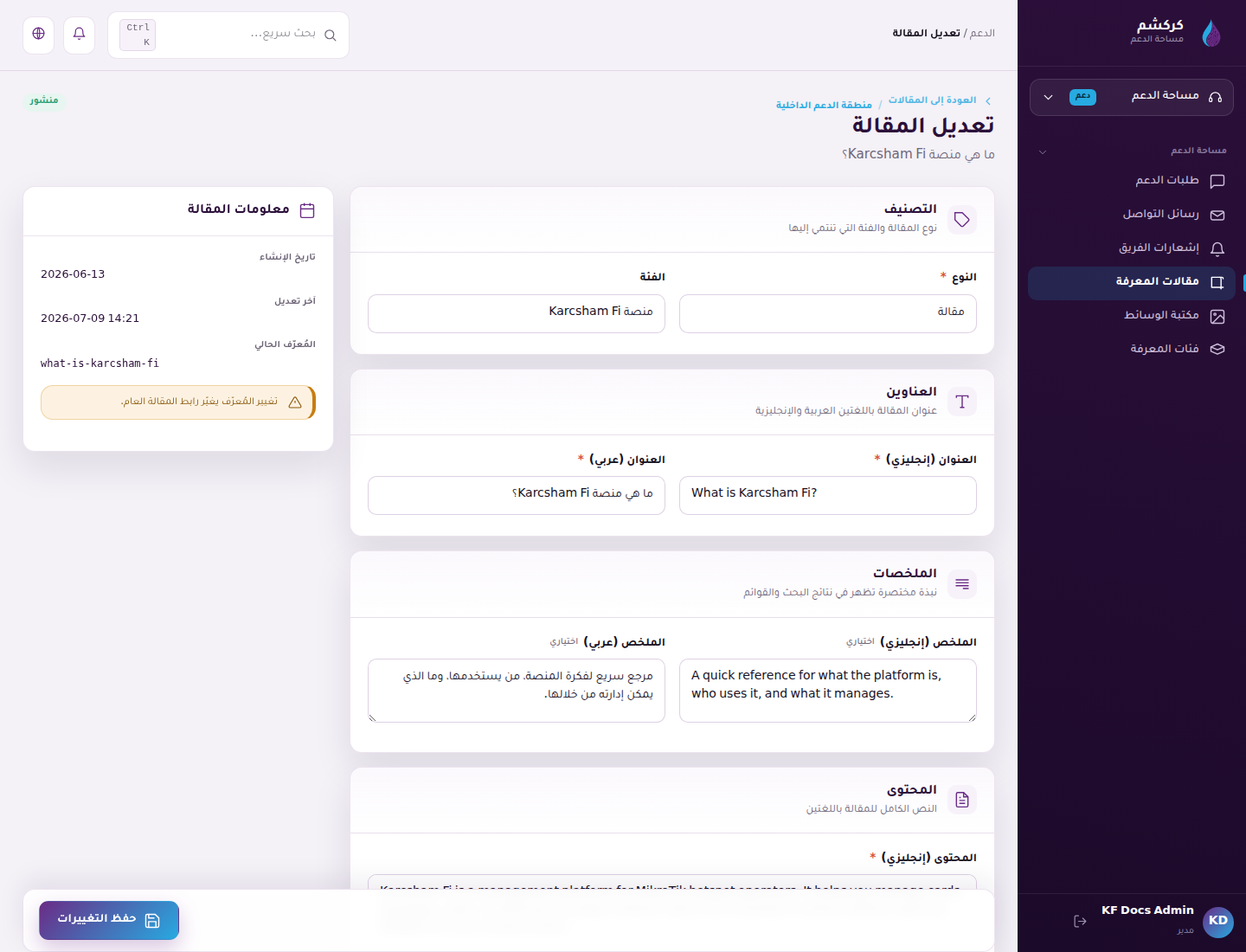Open رسائل التواصل in sidebar
The height and width of the screenshot is (952, 1246).
tap(1132, 215)
